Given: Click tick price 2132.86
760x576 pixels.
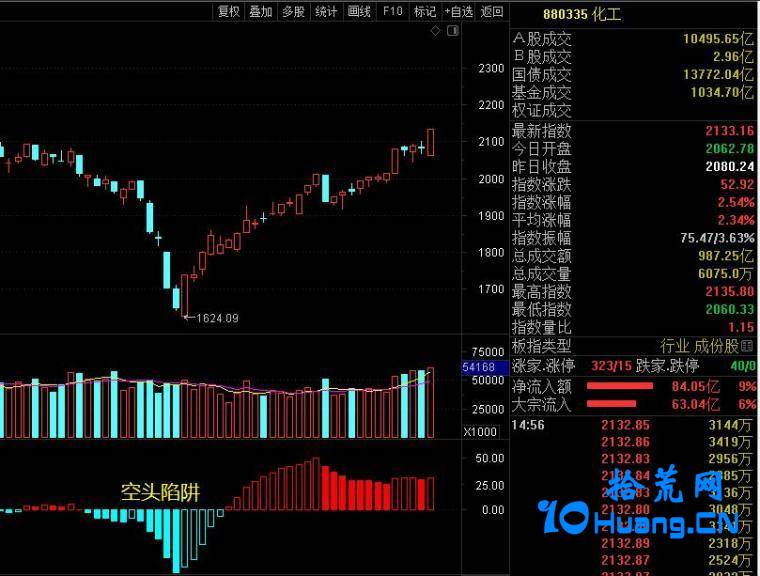Looking at the screenshot, I should click(625, 442).
